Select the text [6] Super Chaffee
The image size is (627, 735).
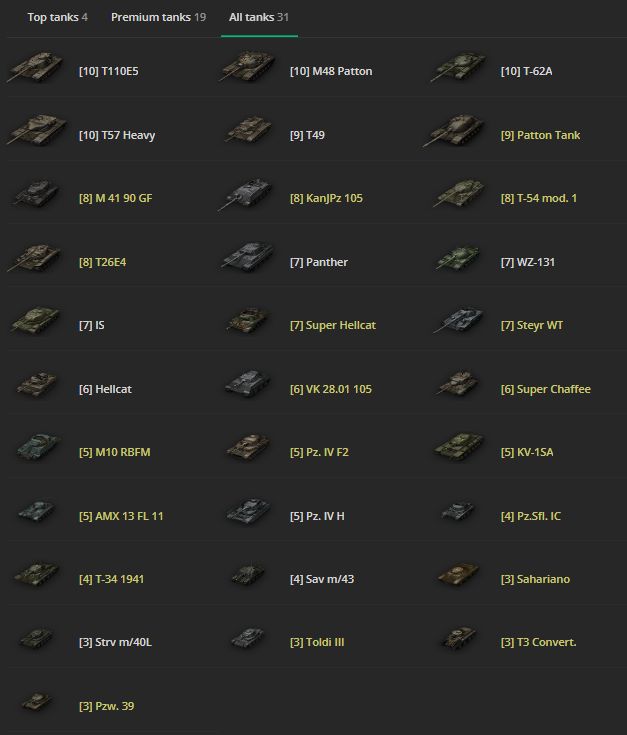point(545,389)
